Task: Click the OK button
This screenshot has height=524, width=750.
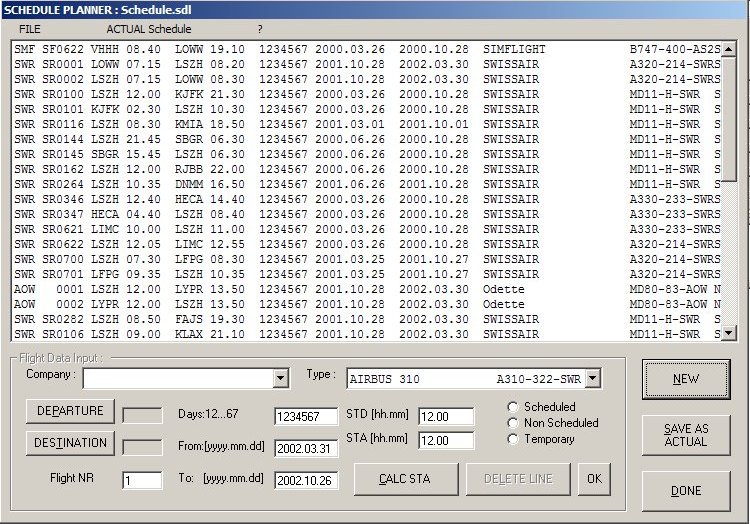Action: tap(594, 479)
